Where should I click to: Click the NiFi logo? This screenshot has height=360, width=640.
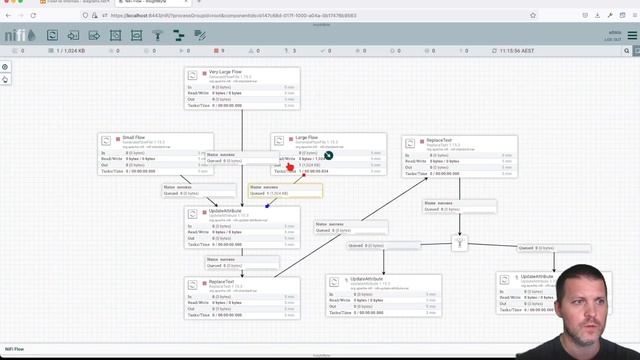(20, 36)
